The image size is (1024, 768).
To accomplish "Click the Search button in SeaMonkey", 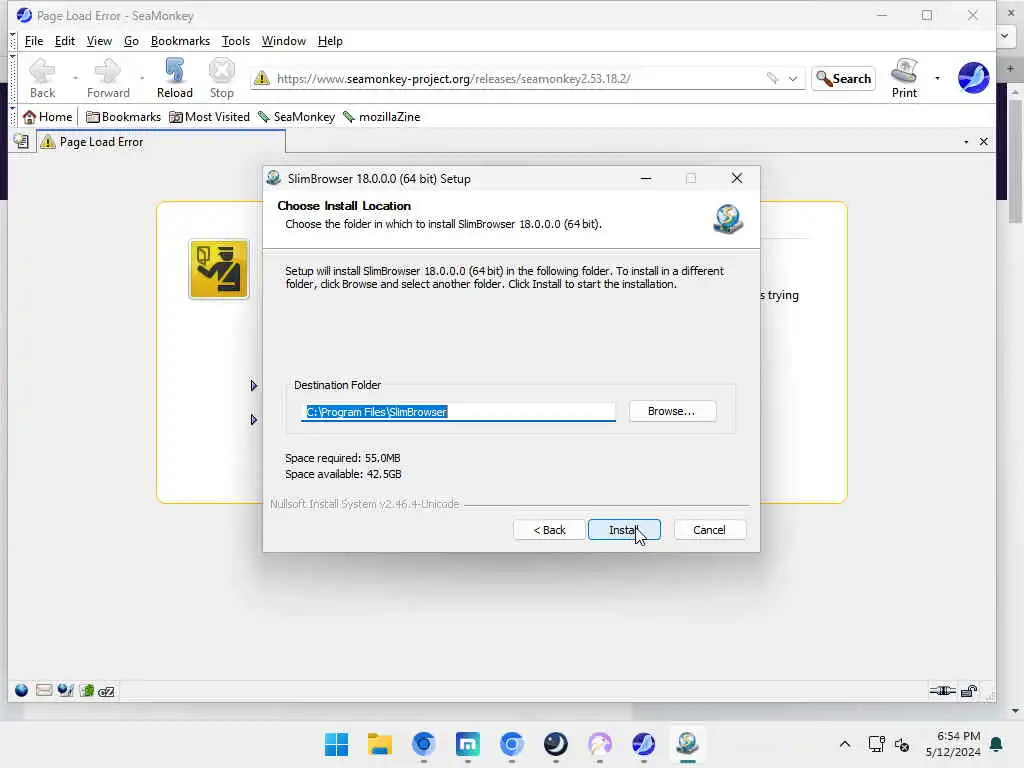I will click(x=843, y=78).
